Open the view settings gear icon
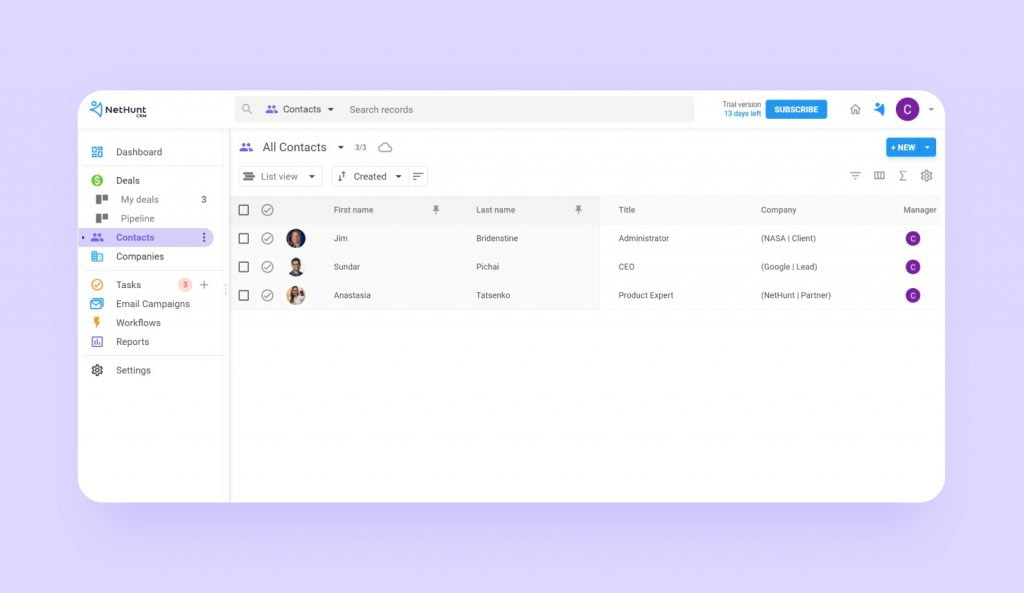 [926, 175]
